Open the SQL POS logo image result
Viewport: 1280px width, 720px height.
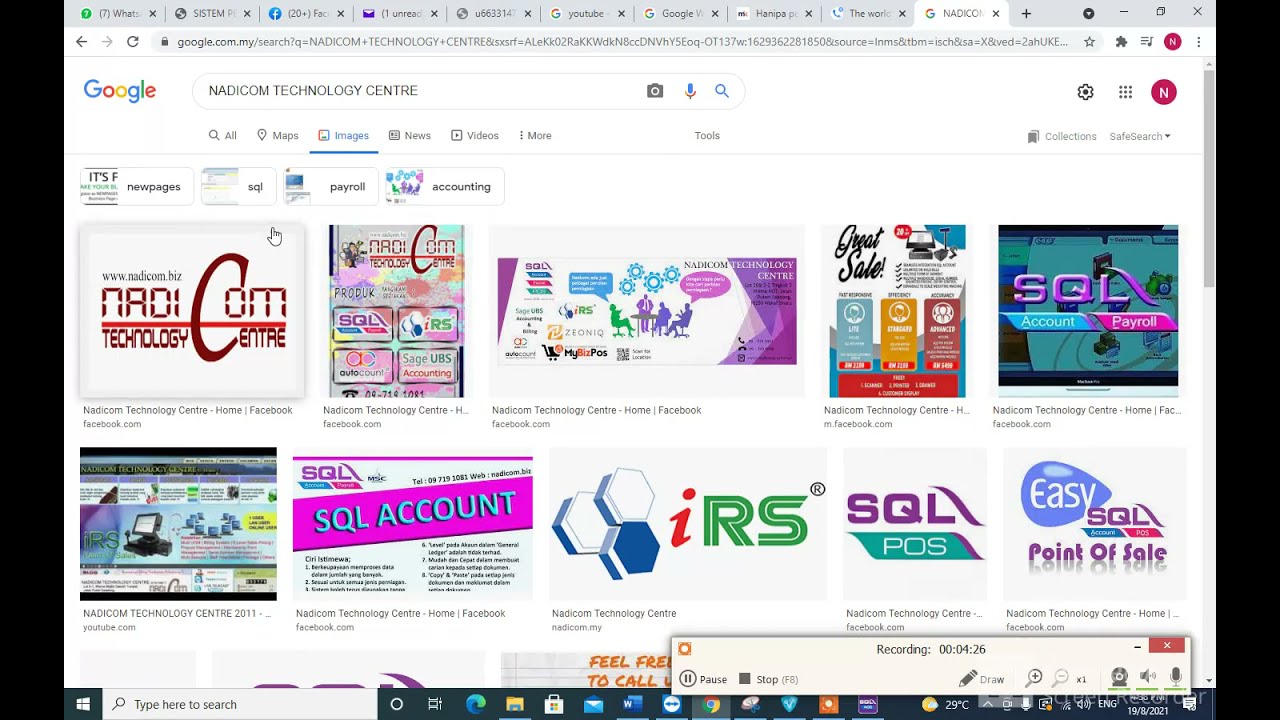click(915, 524)
